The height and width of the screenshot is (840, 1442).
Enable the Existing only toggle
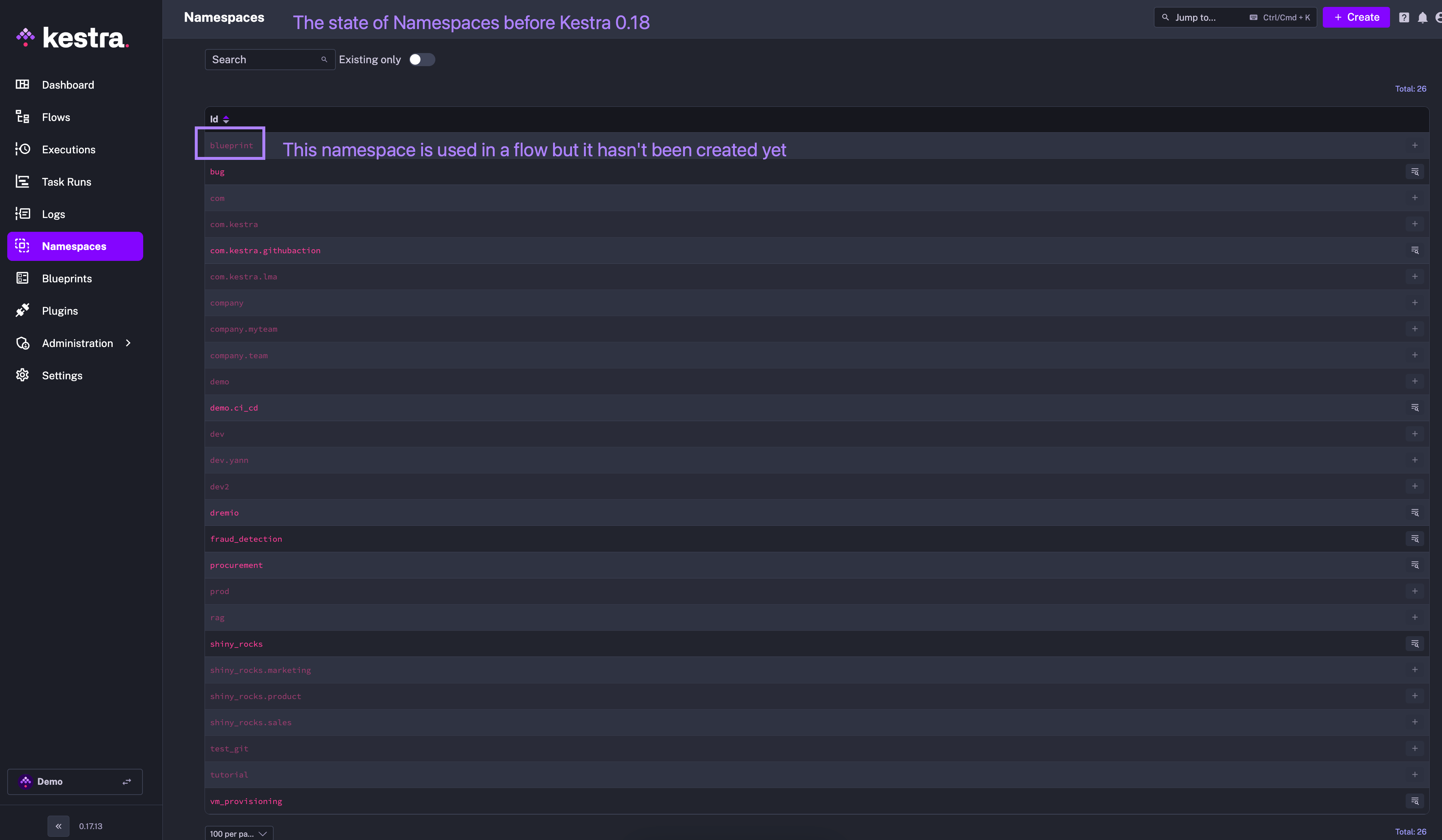pos(422,60)
